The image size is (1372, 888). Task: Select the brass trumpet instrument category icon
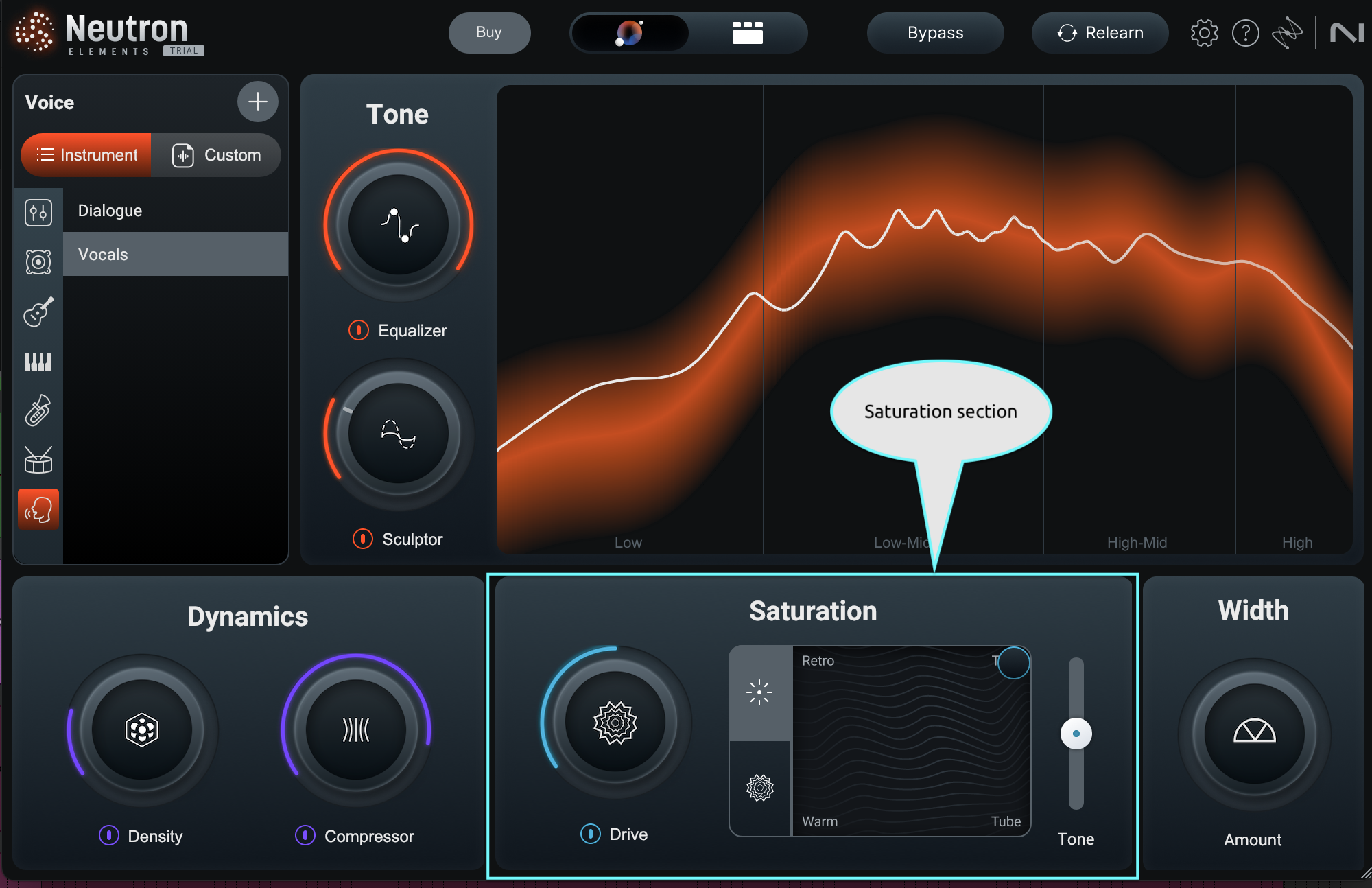(x=38, y=410)
